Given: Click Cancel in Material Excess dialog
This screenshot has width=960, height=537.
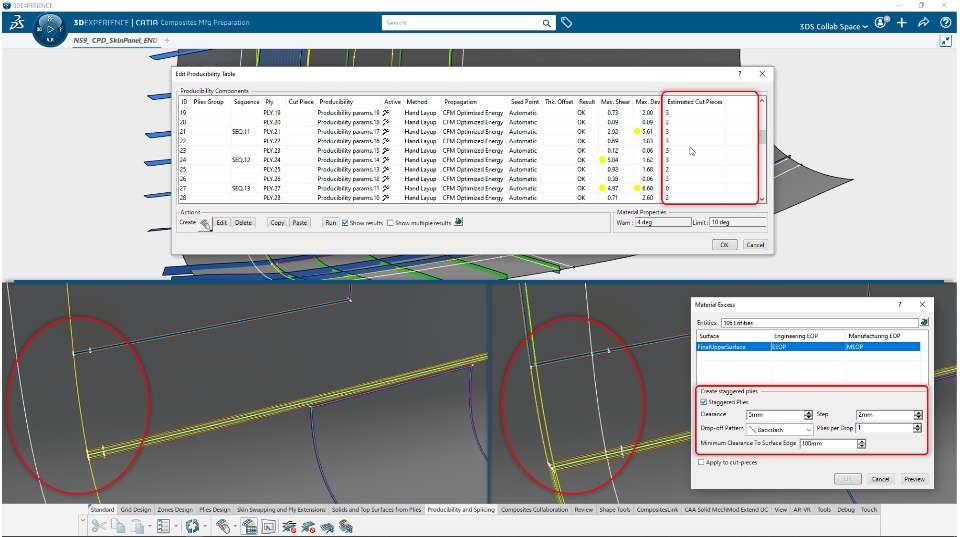Looking at the screenshot, I should (x=880, y=479).
